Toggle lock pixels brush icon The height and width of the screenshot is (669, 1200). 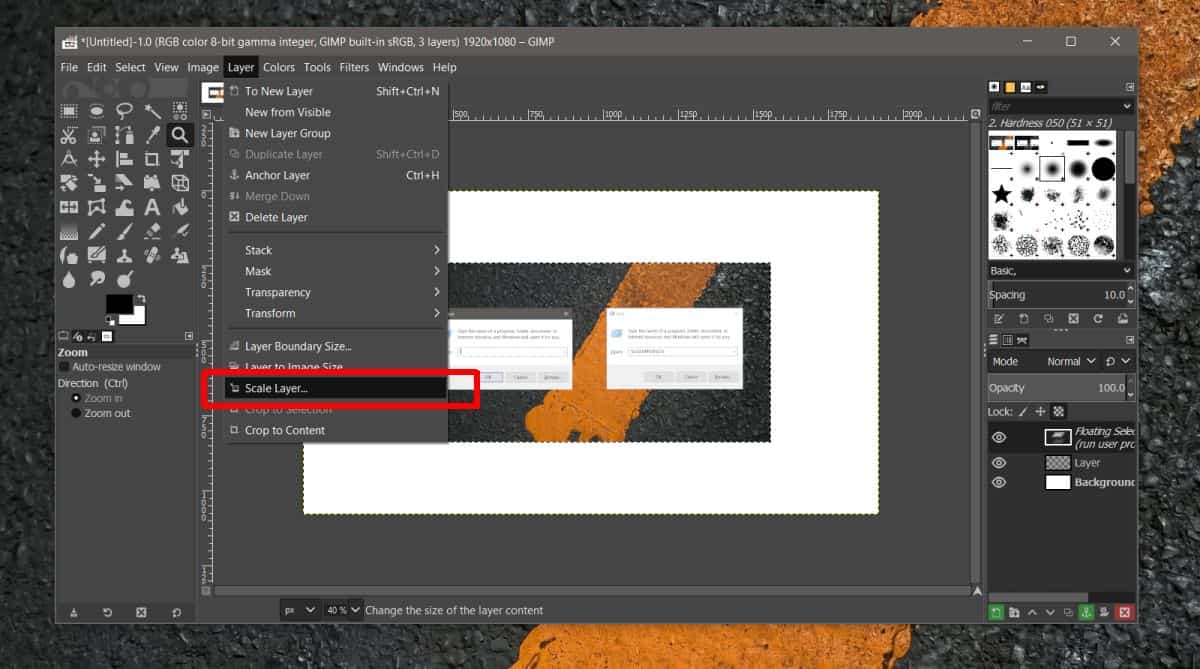coord(1023,411)
